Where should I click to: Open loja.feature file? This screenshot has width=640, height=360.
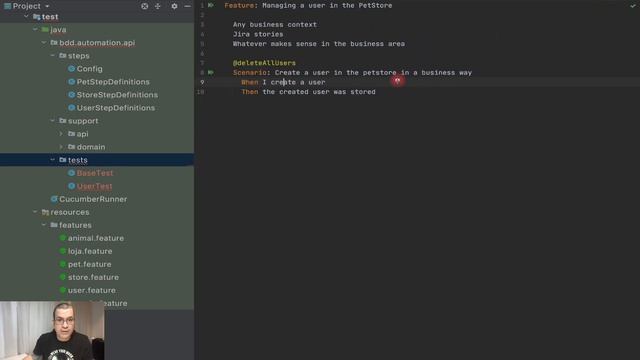tap(90, 251)
